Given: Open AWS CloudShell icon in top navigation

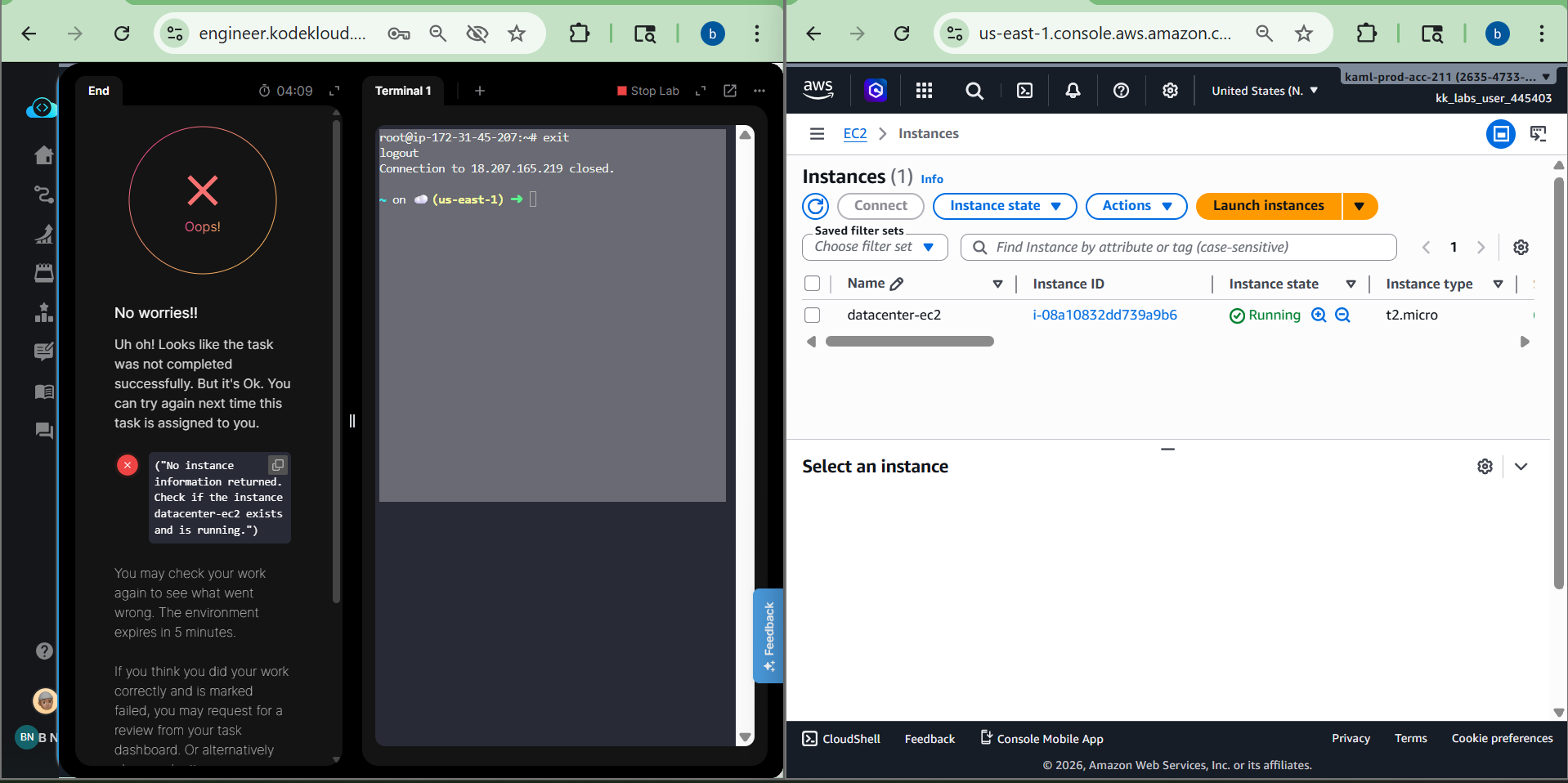Looking at the screenshot, I should click(x=1024, y=91).
